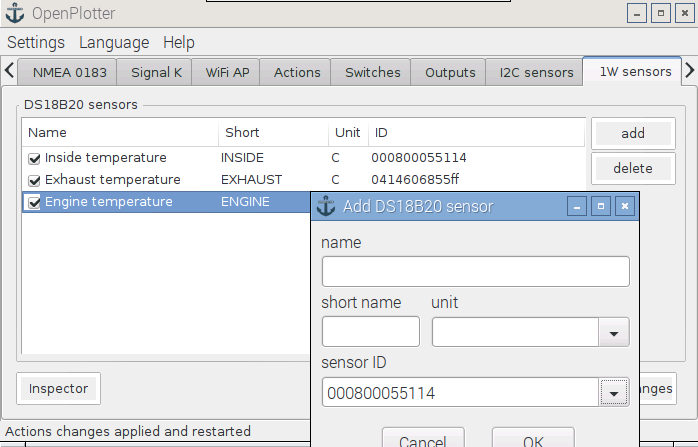Click the ID column header
Screen dimensions: 698x447
click(x=476, y=133)
